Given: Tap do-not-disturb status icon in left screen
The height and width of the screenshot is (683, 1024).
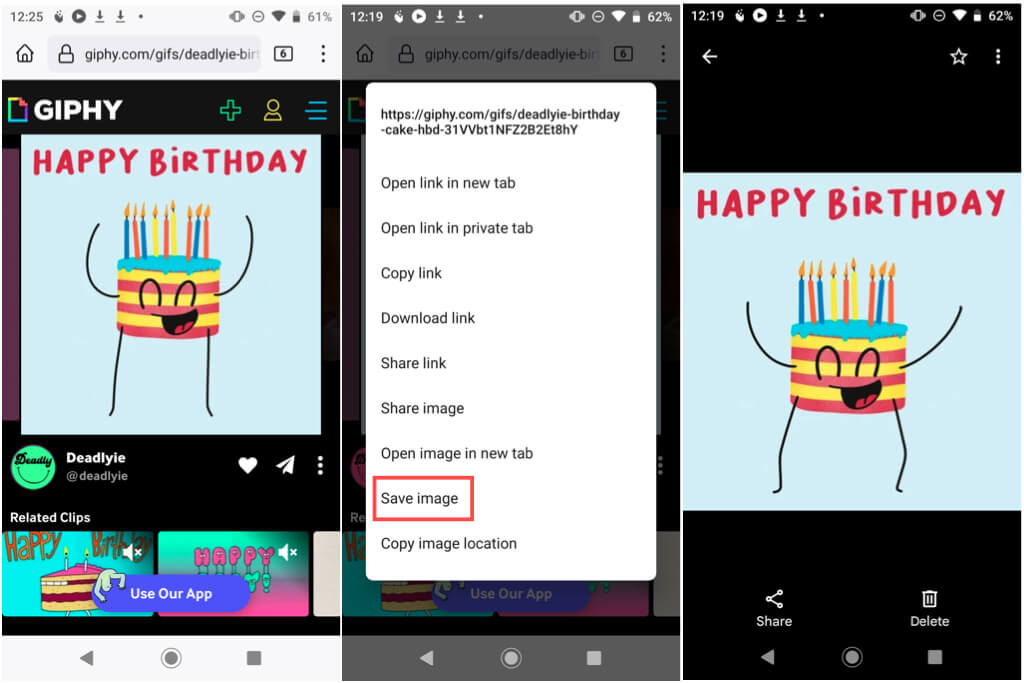Looking at the screenshot, I should tap(258, 16).
